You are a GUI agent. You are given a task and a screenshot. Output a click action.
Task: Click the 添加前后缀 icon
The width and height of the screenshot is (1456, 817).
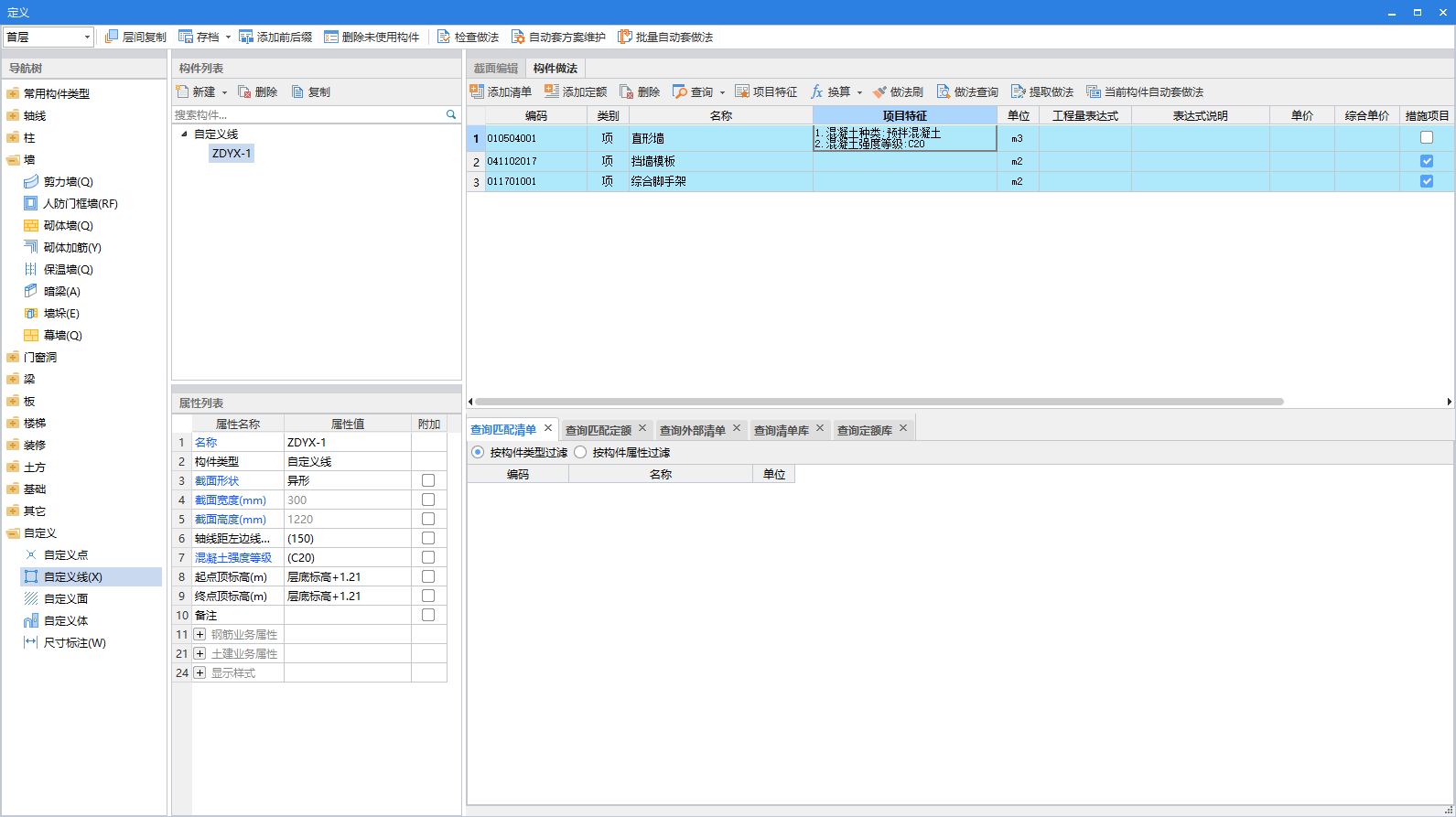[246, 37]
